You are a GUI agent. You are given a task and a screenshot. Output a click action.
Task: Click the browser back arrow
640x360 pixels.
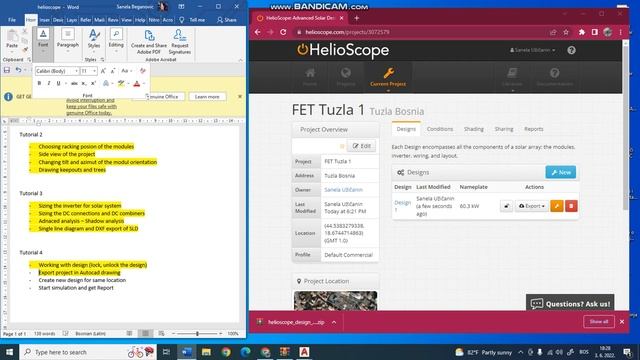(258, 32)
